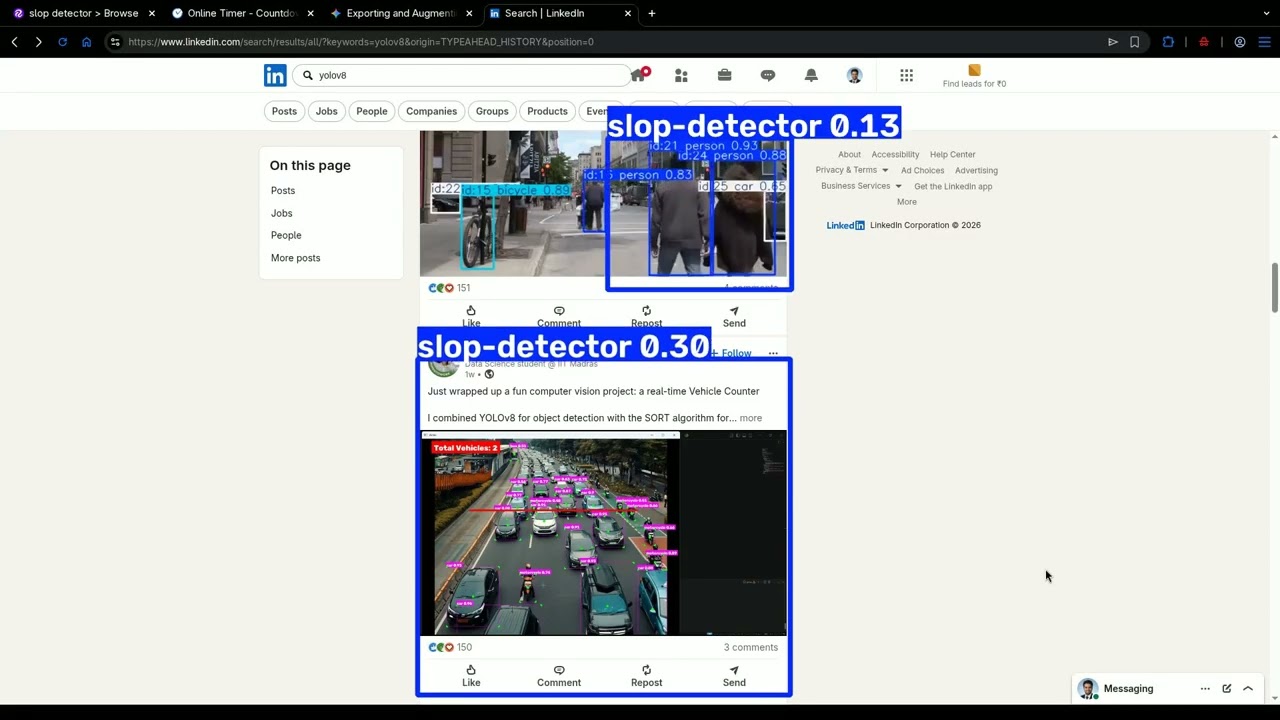
Task: Open the Jobs briefcase icon in LinkedIn nav
Action: click(x=724, y=75)
